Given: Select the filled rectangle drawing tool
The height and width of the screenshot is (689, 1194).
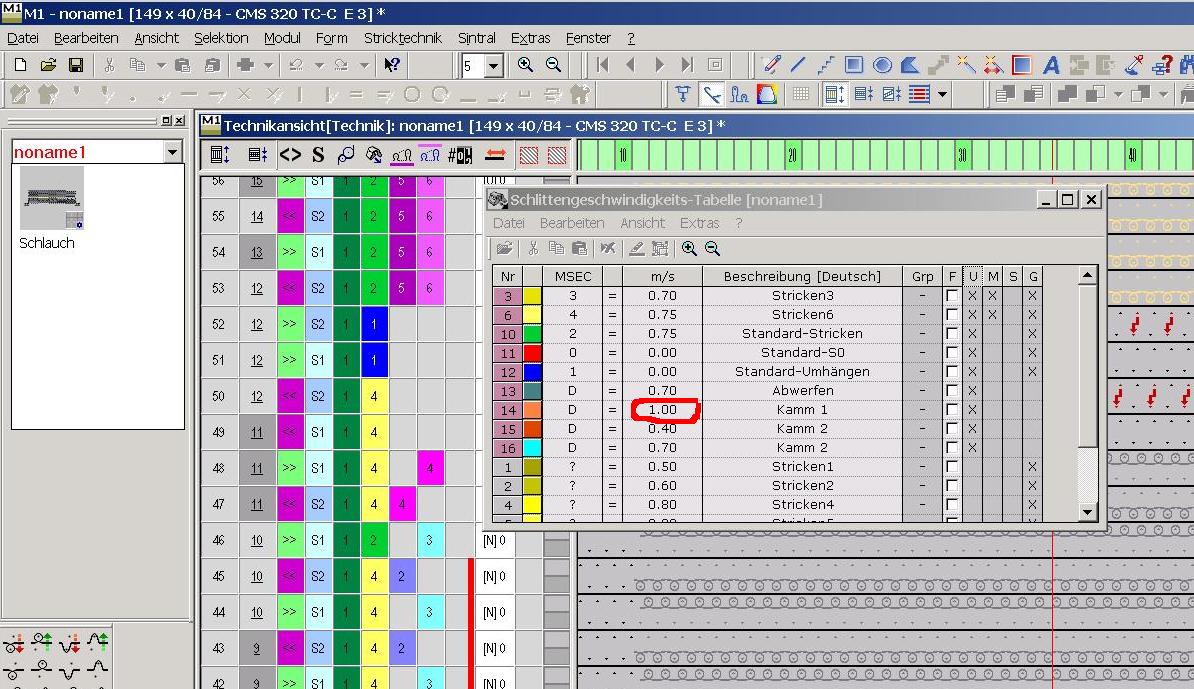Looking at the screenshot, I should click(x=854, y=65).
